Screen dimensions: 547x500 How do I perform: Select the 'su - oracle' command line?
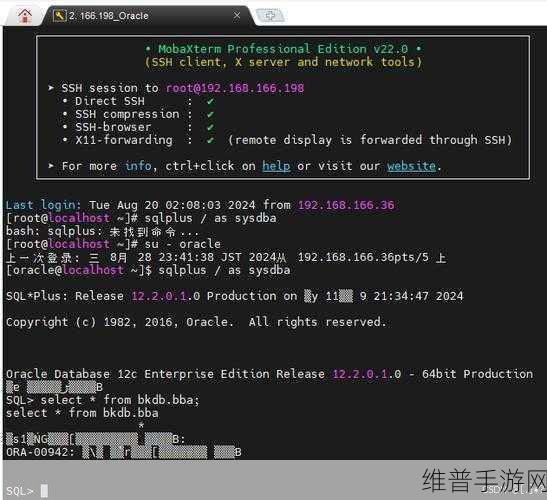click(x=113, y=244)
